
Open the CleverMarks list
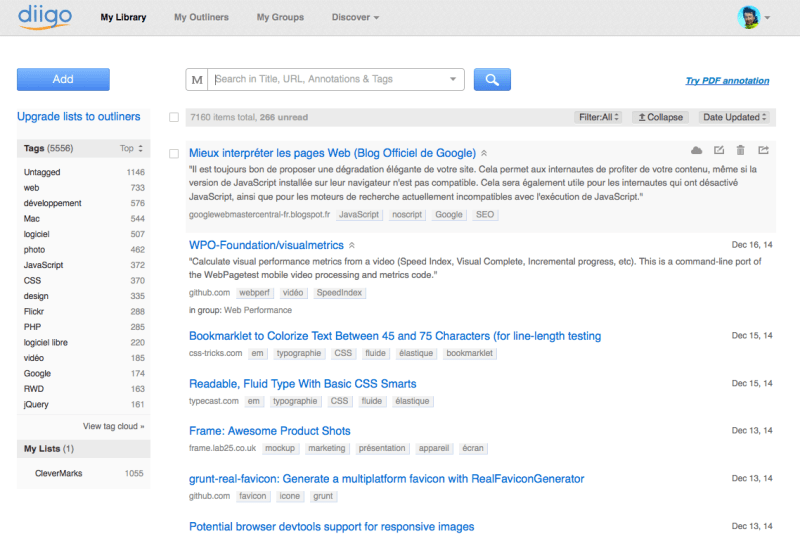(59, 473)
